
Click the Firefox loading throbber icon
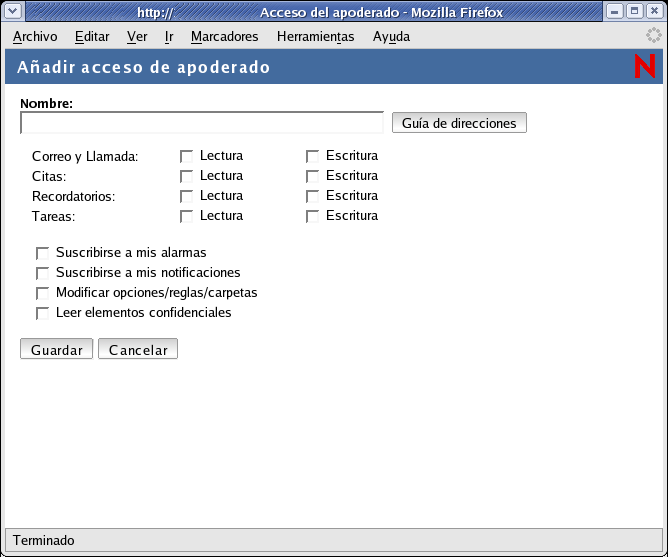[654, 36]
